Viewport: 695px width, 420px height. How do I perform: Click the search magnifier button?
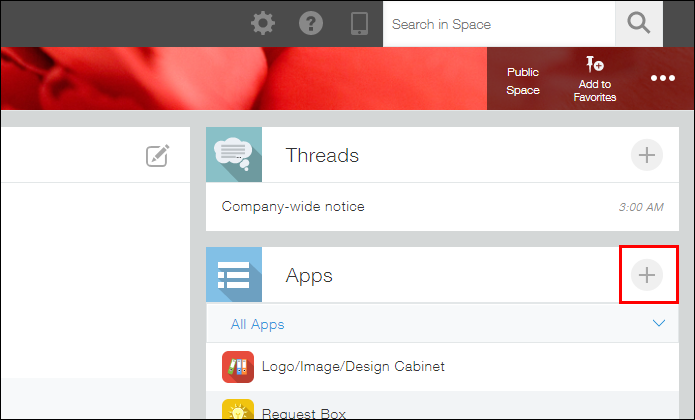[638, 23]
